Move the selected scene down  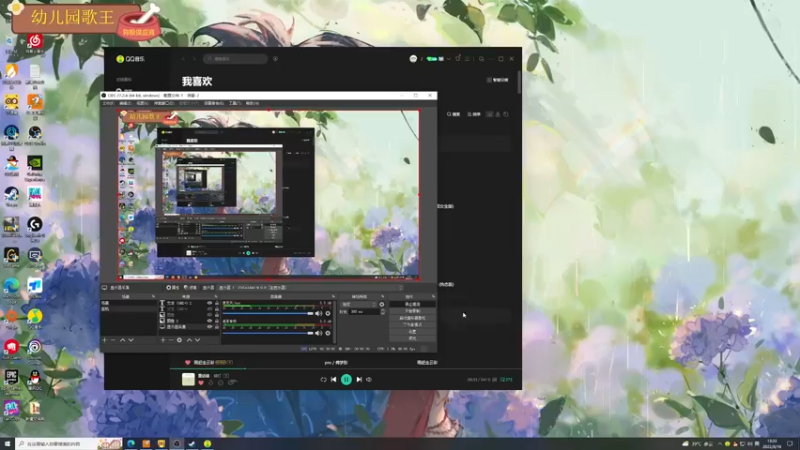(131, 340)
